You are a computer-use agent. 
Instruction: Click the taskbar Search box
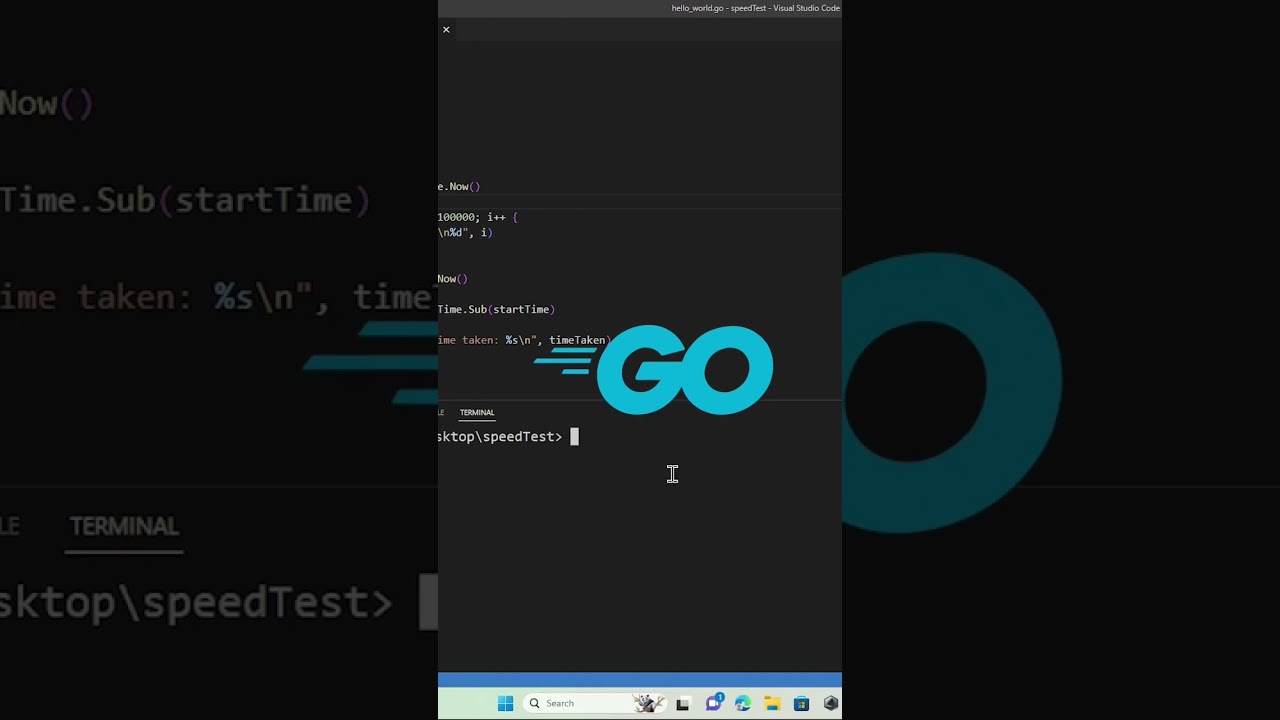[595, 703]
